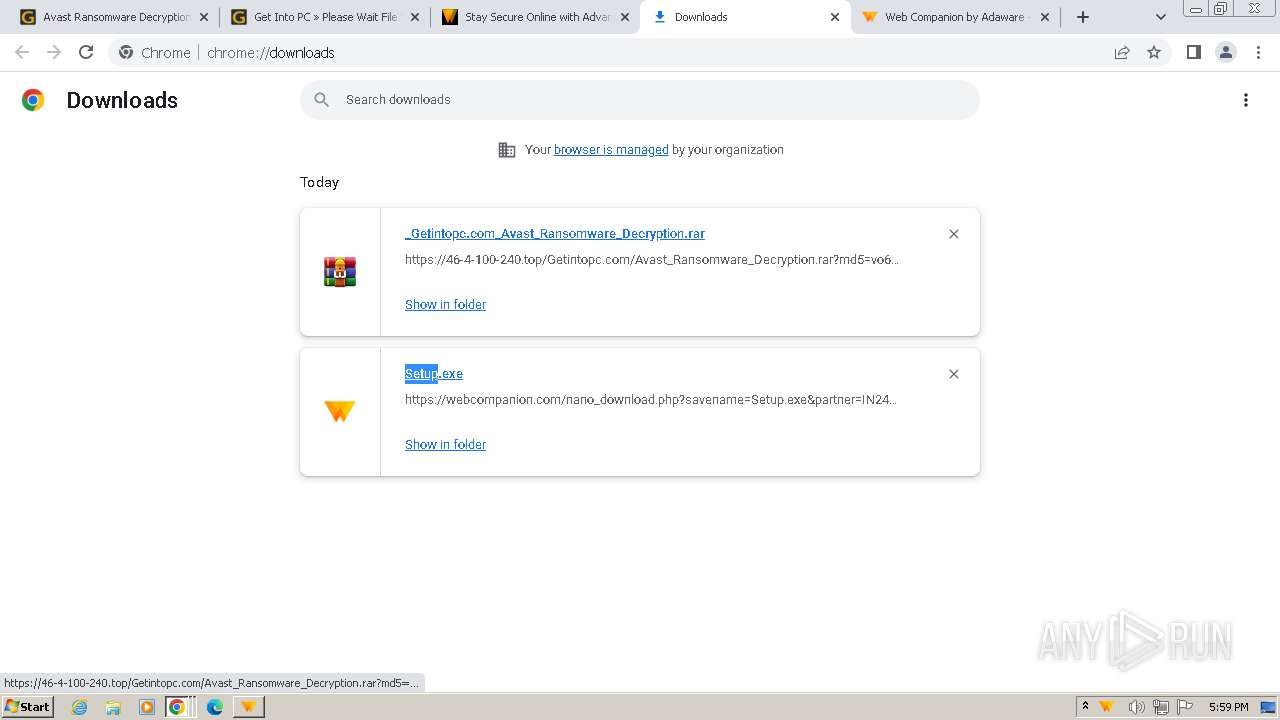1280x720 pixels.
Task: Open the Windows Start menu
Action: click(x=27, y=707)
